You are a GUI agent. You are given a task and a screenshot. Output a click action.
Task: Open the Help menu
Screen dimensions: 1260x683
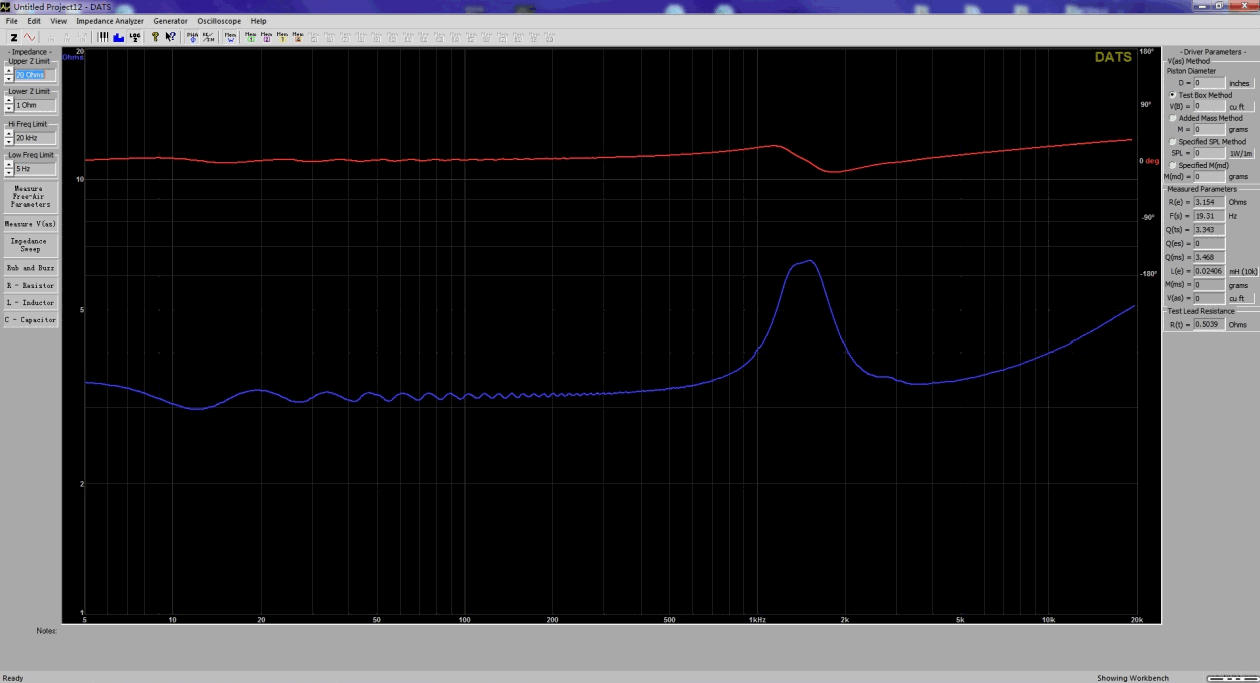tap(258, 21)
